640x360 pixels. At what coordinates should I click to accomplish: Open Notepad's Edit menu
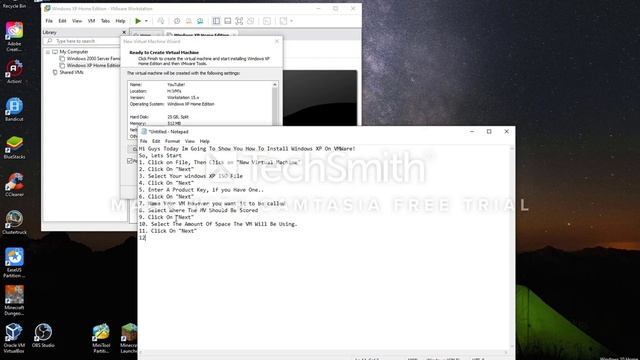click(x=156, y=141)
